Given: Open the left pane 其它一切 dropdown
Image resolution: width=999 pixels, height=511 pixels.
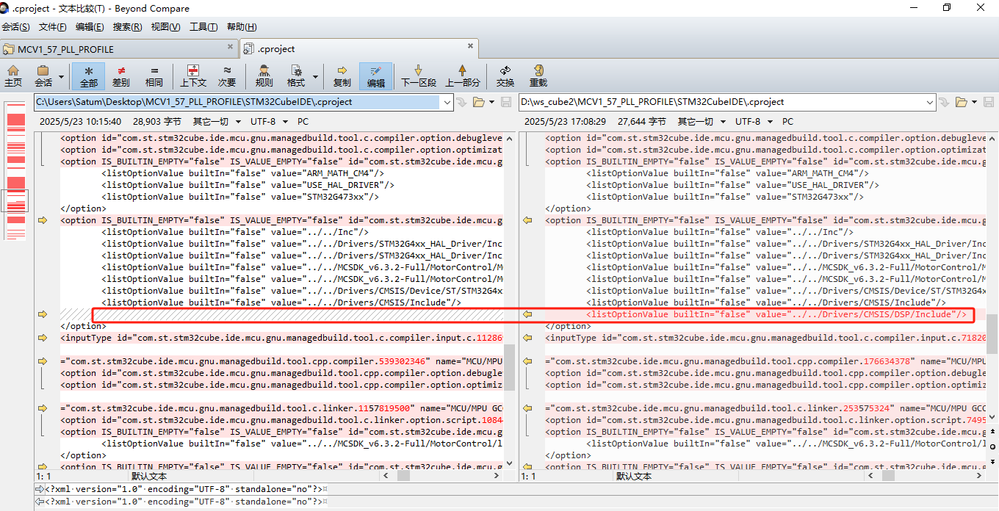Looking at the screenshot, I should [x=217, y=121].
